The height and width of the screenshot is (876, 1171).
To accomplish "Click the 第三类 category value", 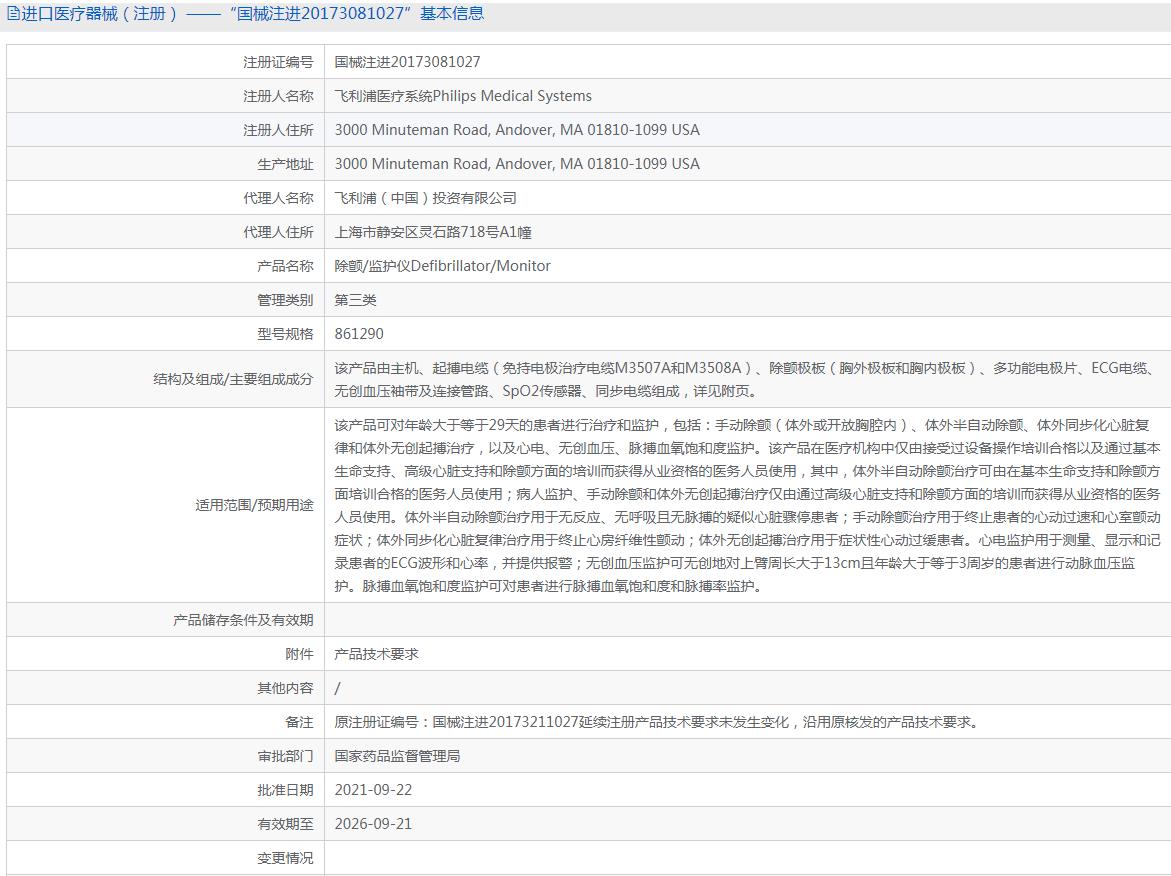I will click(x=355, y=300).
